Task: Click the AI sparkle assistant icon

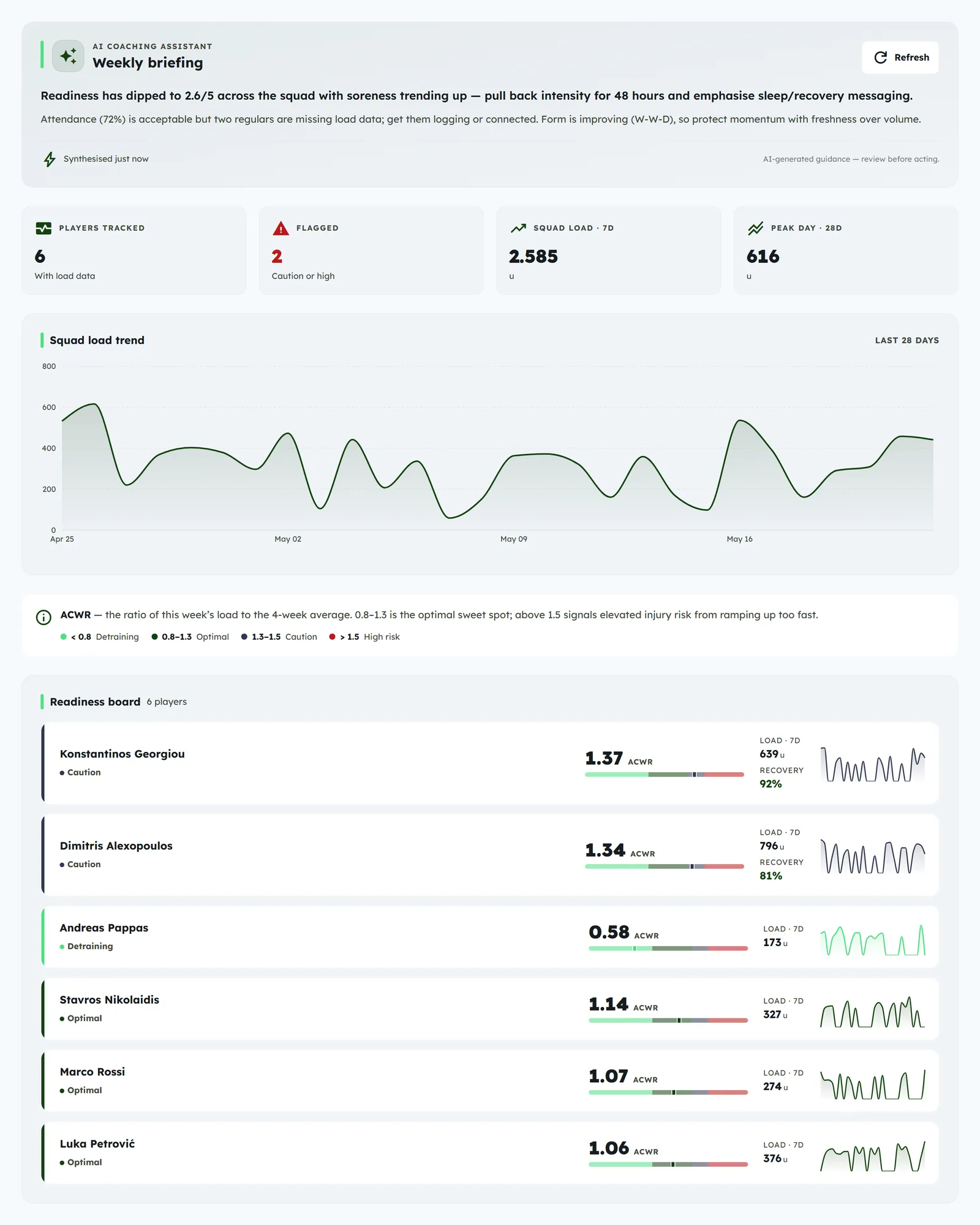Action: point(68,56)
